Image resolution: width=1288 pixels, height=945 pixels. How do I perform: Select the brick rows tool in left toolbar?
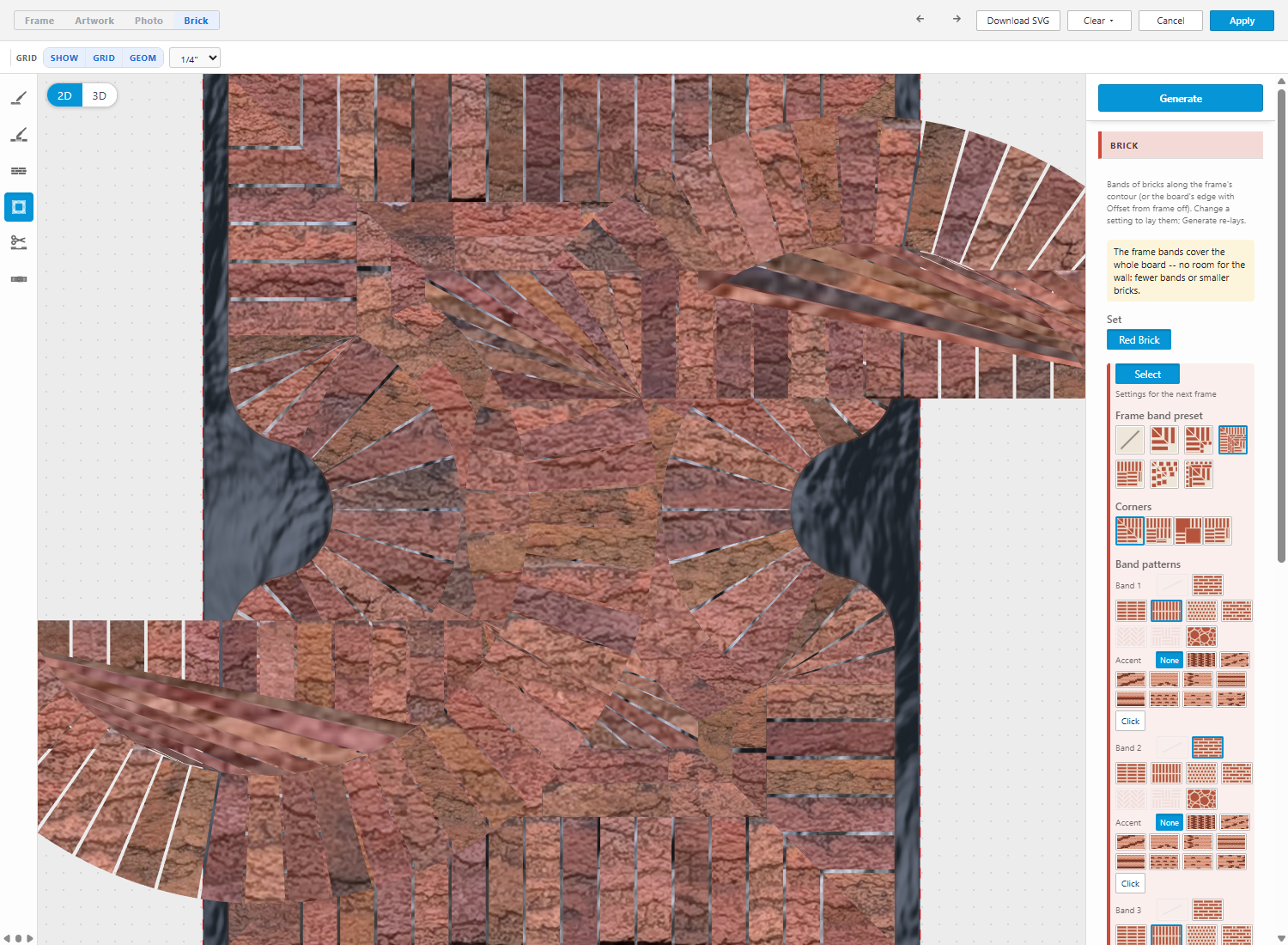click(x=19, y=171)
